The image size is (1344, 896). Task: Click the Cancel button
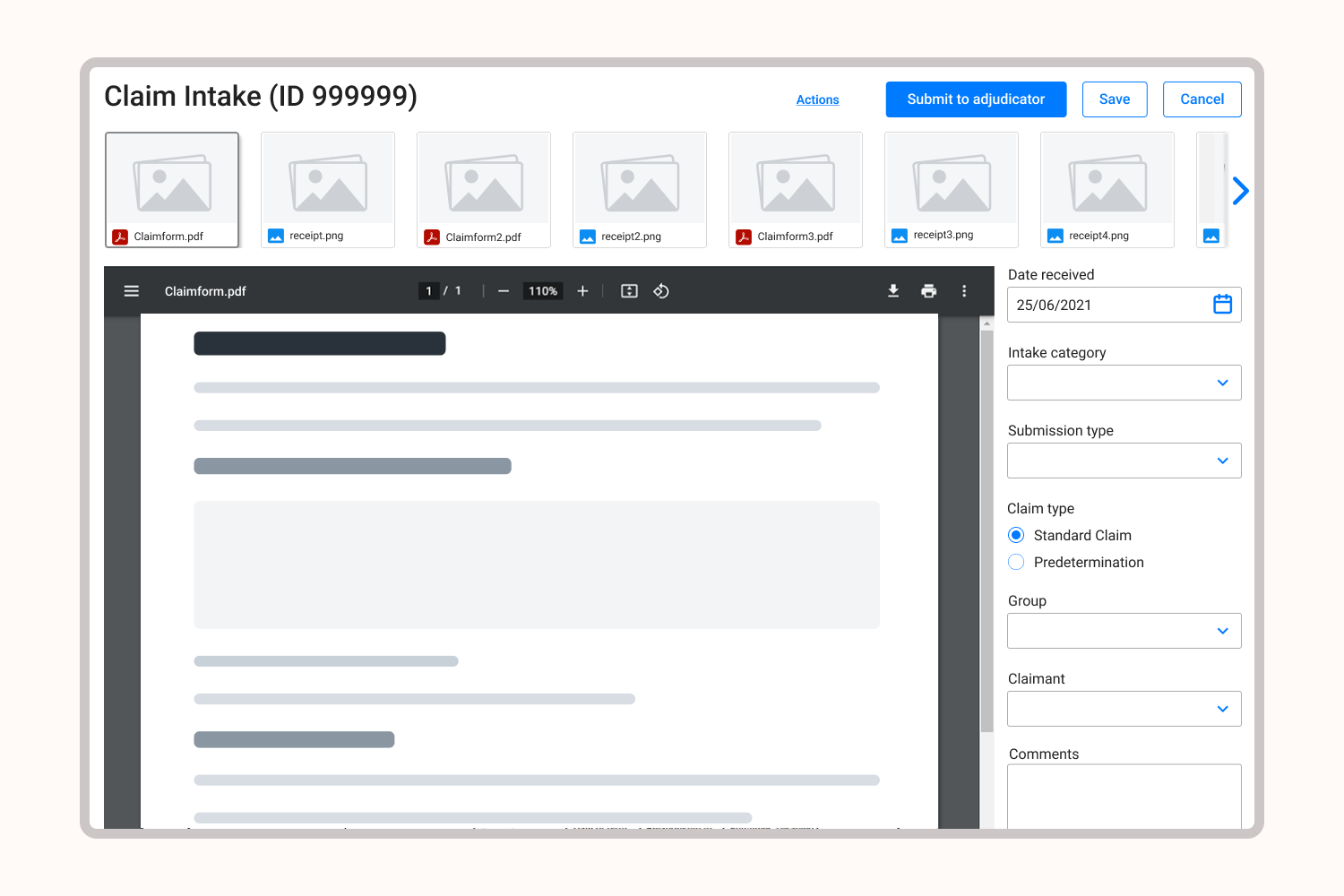coord(1202,99)
